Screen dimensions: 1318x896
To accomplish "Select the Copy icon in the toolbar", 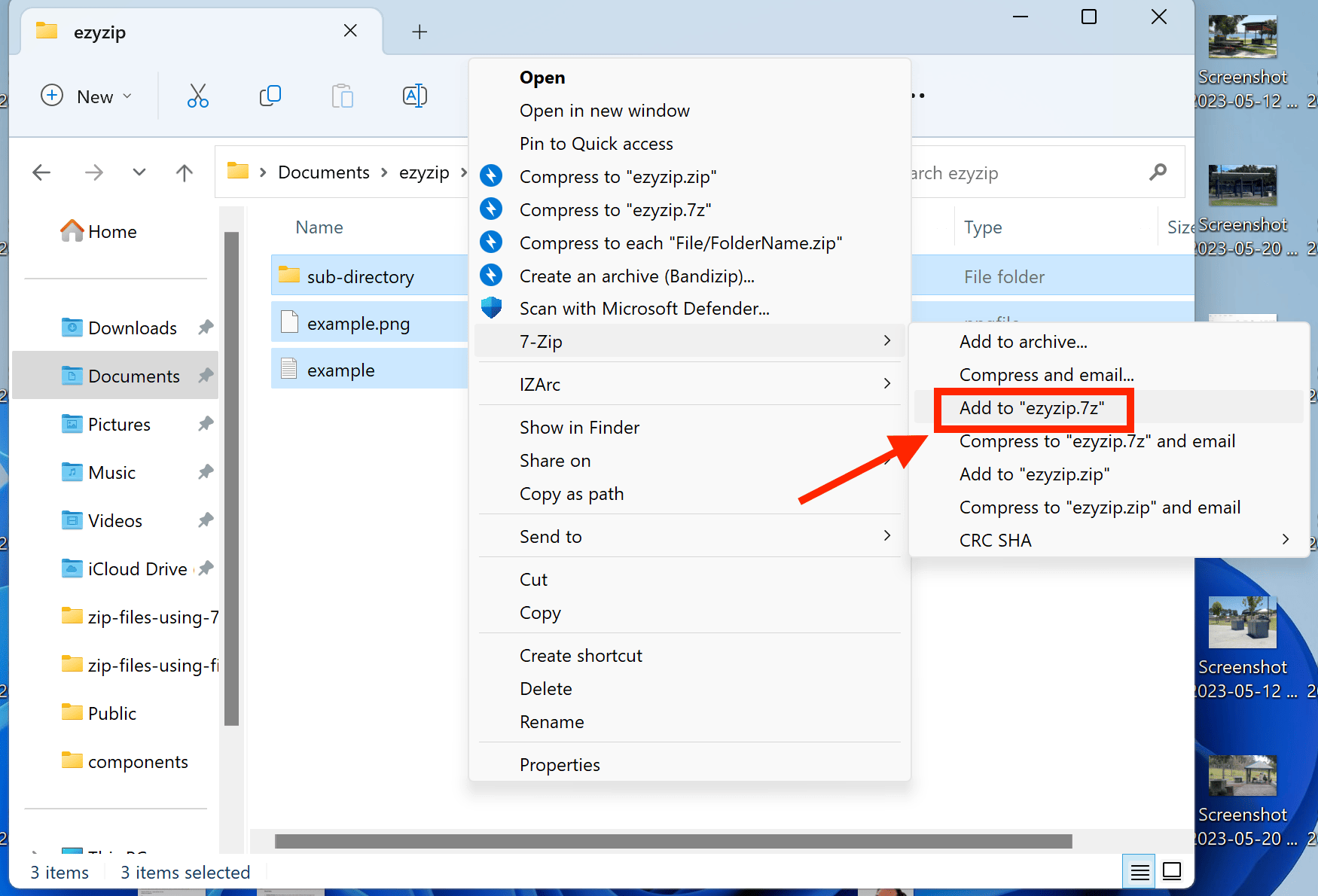I will 270,96.
